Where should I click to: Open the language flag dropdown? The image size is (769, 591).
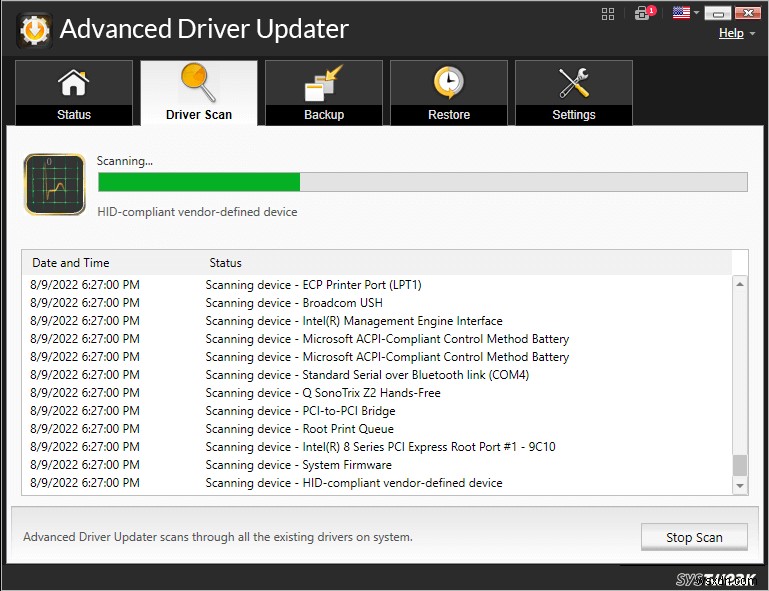(685, 13)
